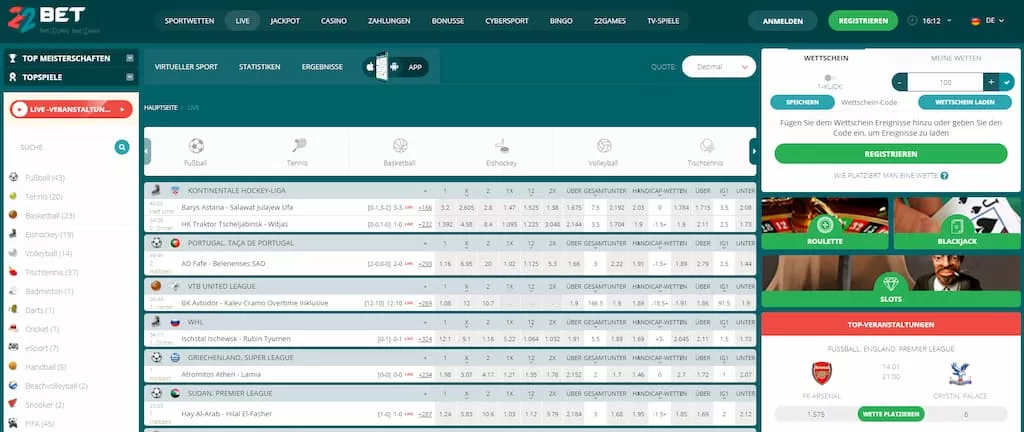Open the help icon beside Wie platziert man eine Wette

coord(944,176)
